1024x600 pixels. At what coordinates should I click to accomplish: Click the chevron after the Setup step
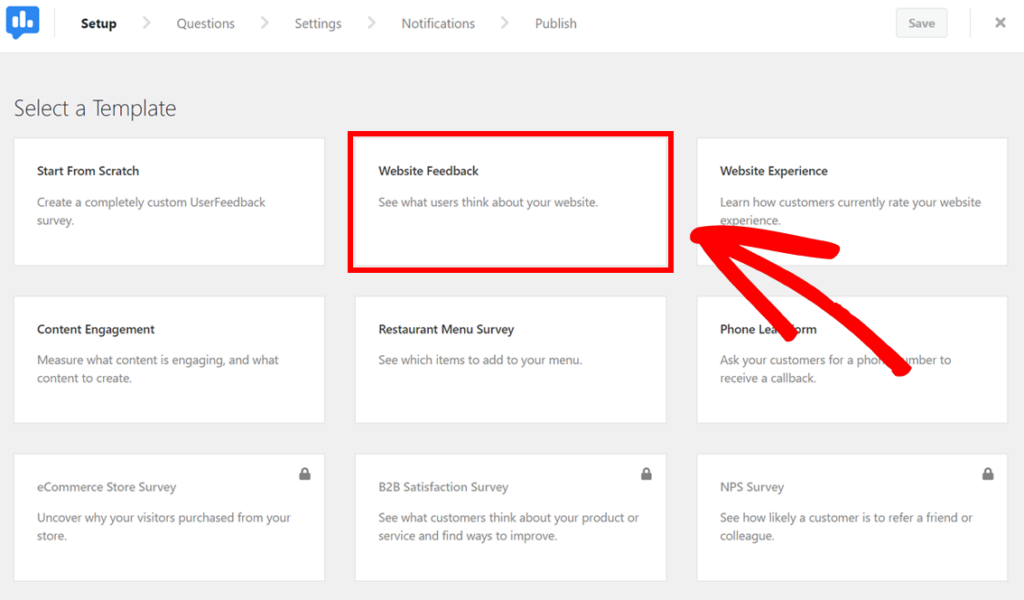click(146, 22)
